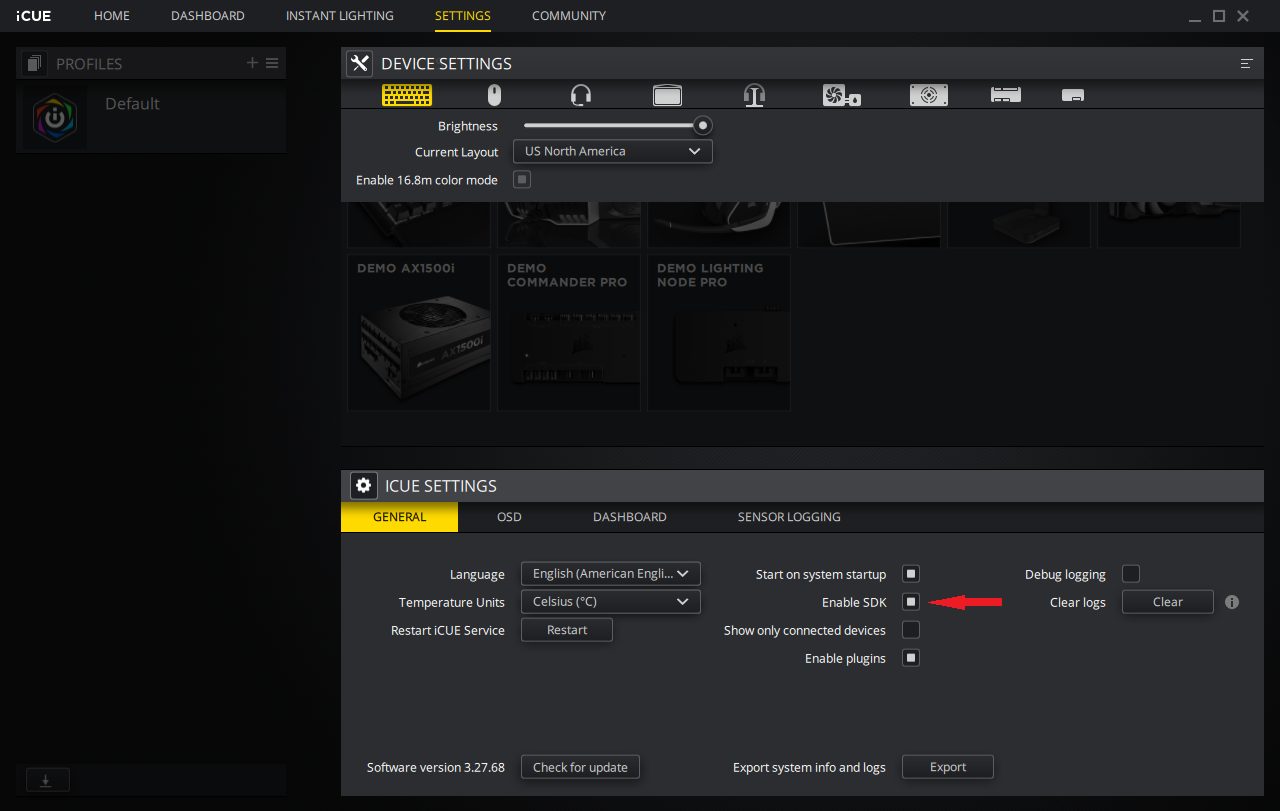This screenshot has width=1280, height=811.
Task: Click the Brightness slider handle
Action: click(703, 125)
